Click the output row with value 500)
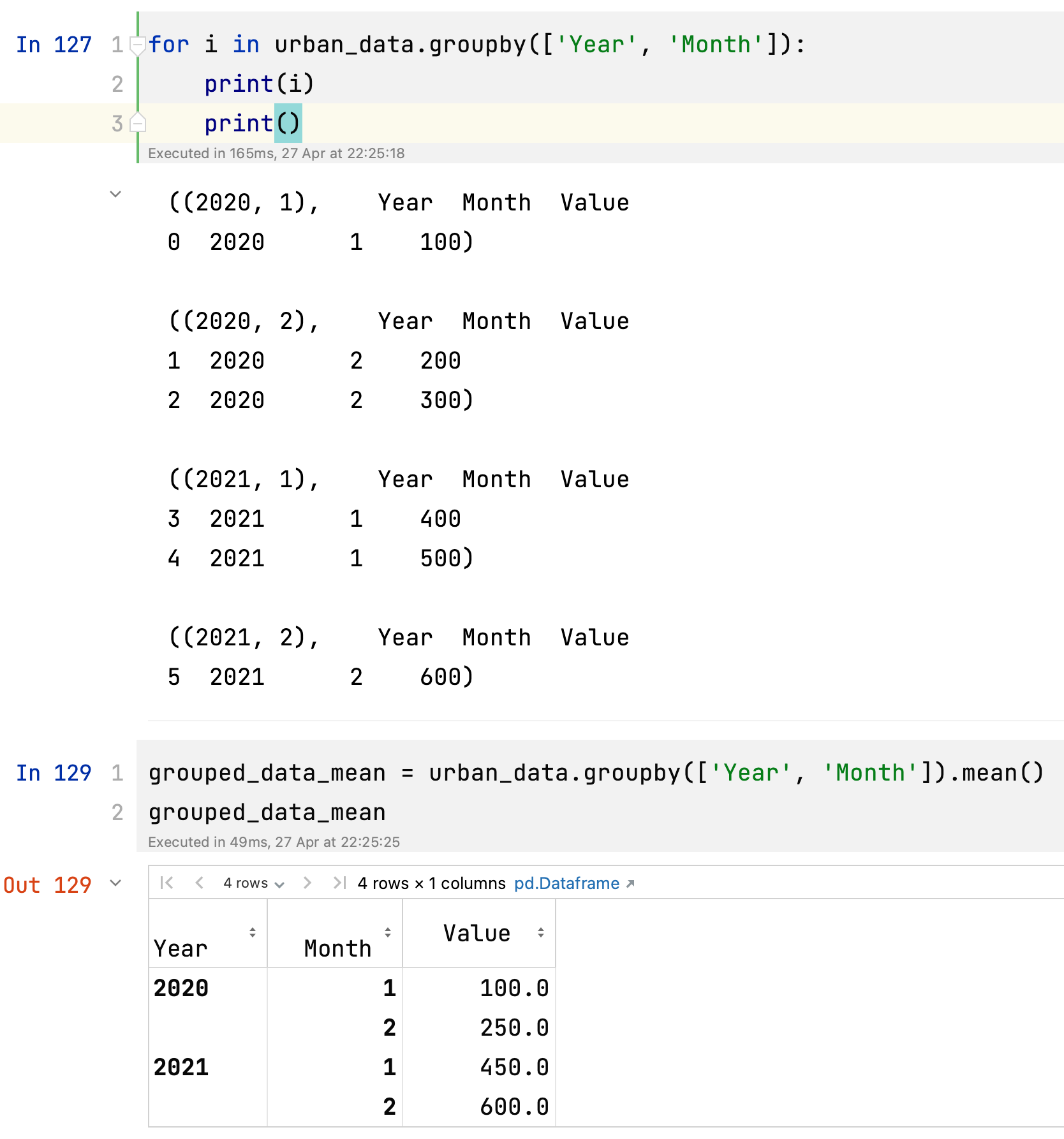1064x1139 pixels. pos(320,559)
